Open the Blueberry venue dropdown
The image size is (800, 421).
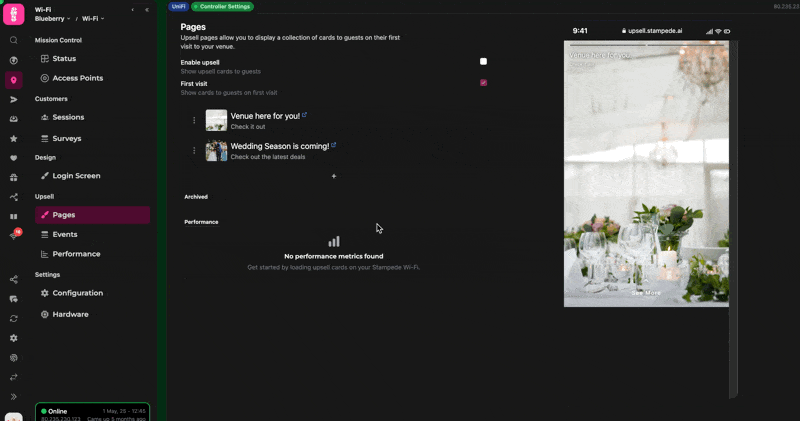53,19
